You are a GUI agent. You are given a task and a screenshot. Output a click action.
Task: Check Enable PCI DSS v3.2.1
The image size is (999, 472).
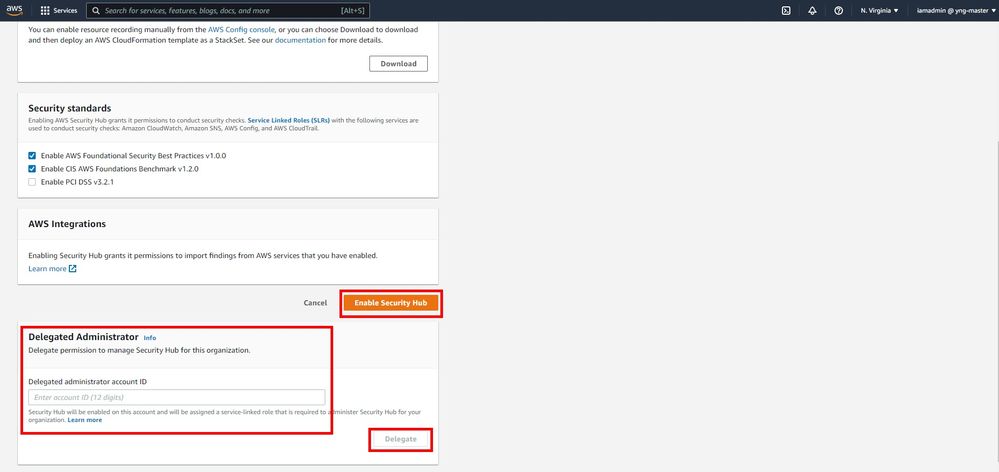point(32,182)
